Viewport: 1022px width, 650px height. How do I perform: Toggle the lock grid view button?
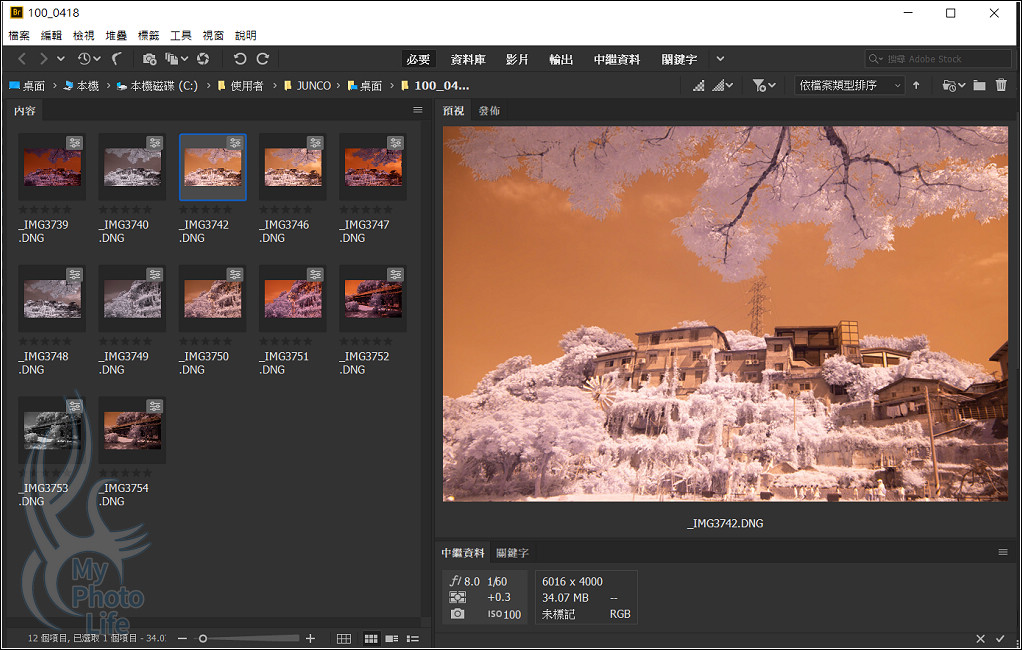pyautogui.click(x=344, y=638)
